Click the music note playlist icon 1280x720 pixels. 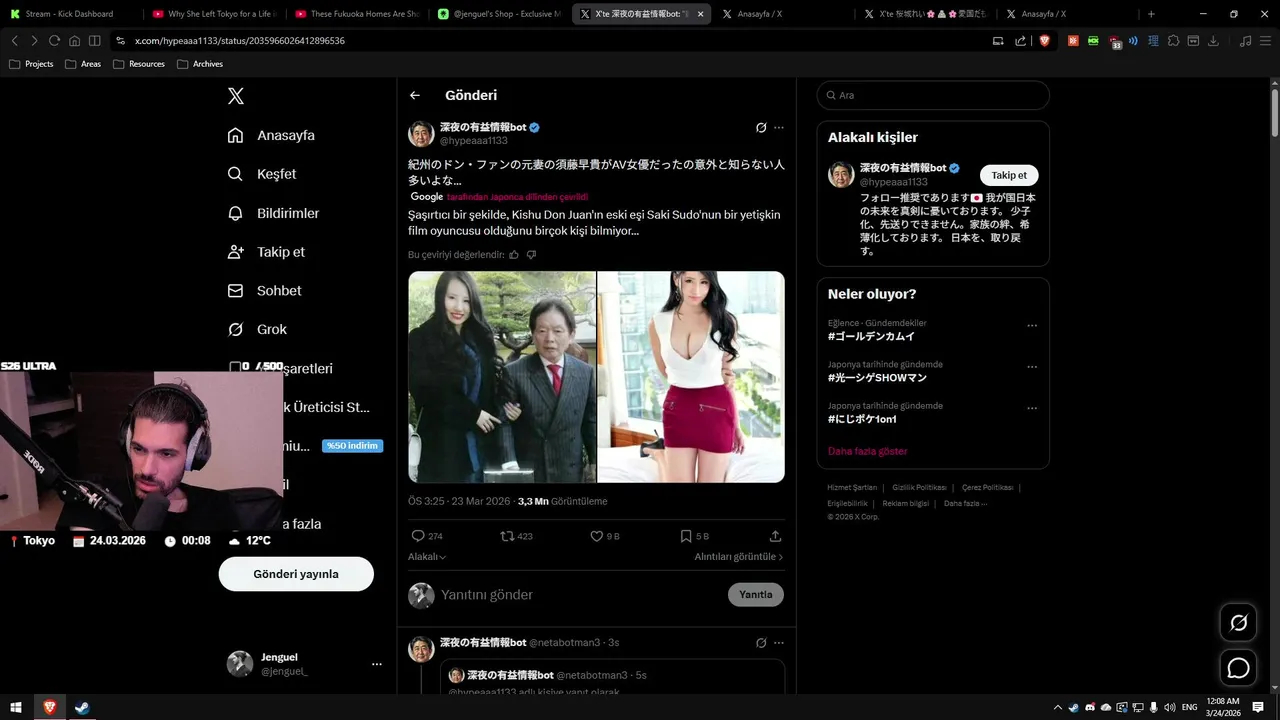coord(1245,41)
